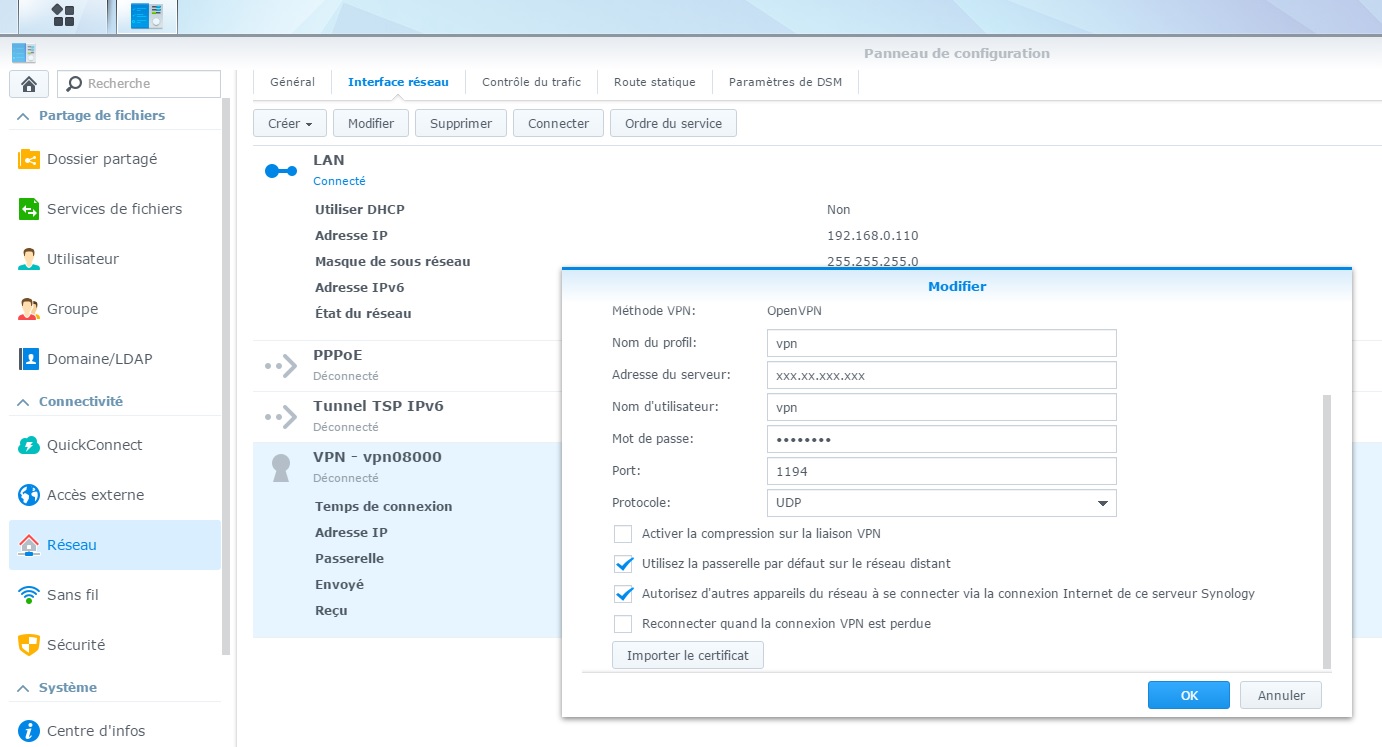The width and height of the screenshot is (1382, 747).
Task: Click the Adresse du serveur input field
Action: pos(941,375)
